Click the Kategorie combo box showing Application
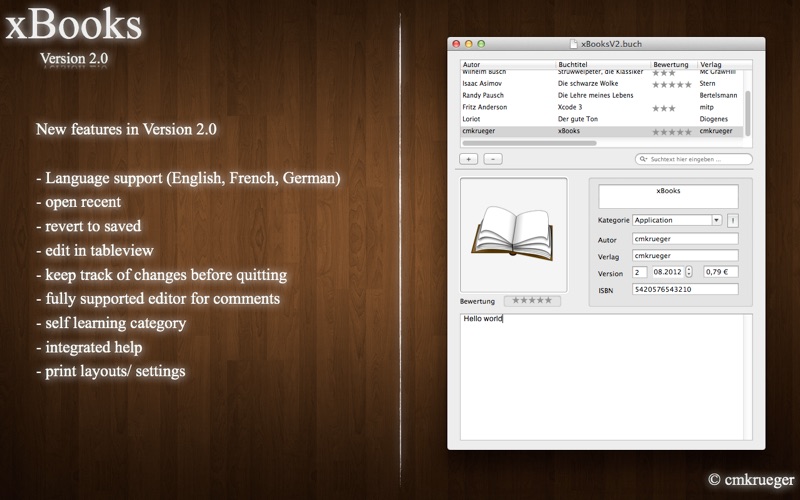The image size is (800, 500). 677,220
